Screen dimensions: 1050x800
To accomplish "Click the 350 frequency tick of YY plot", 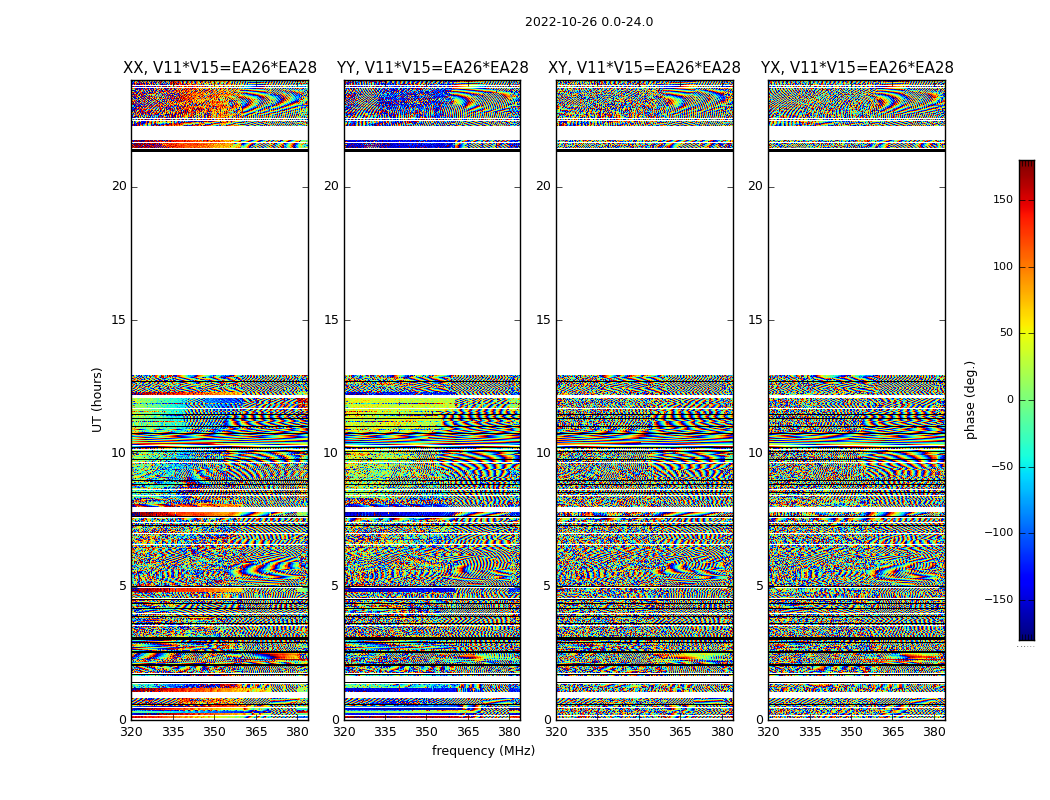I will (x=427, y=732).
